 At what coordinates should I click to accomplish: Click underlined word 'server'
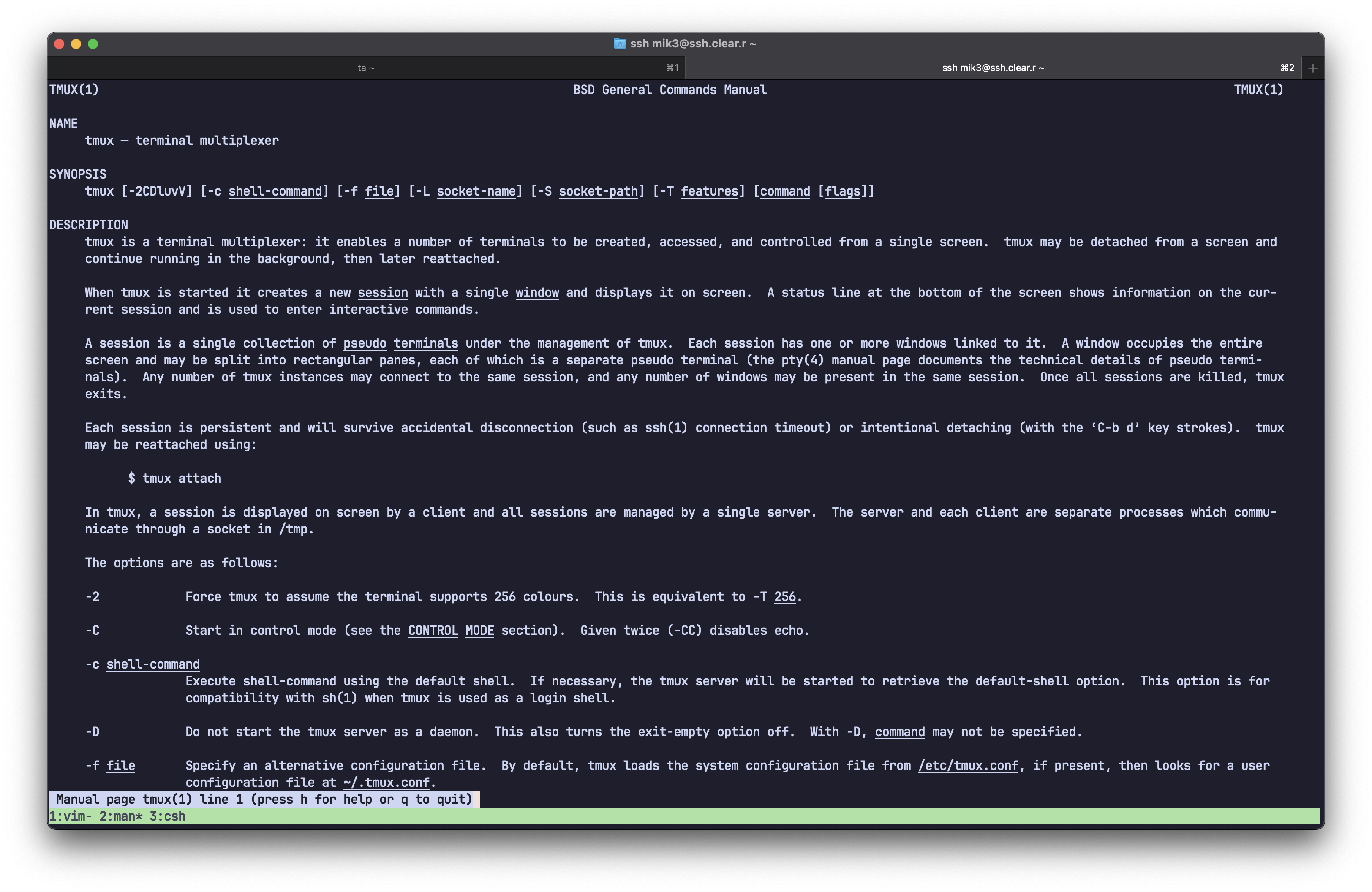(x=789, y=512)
